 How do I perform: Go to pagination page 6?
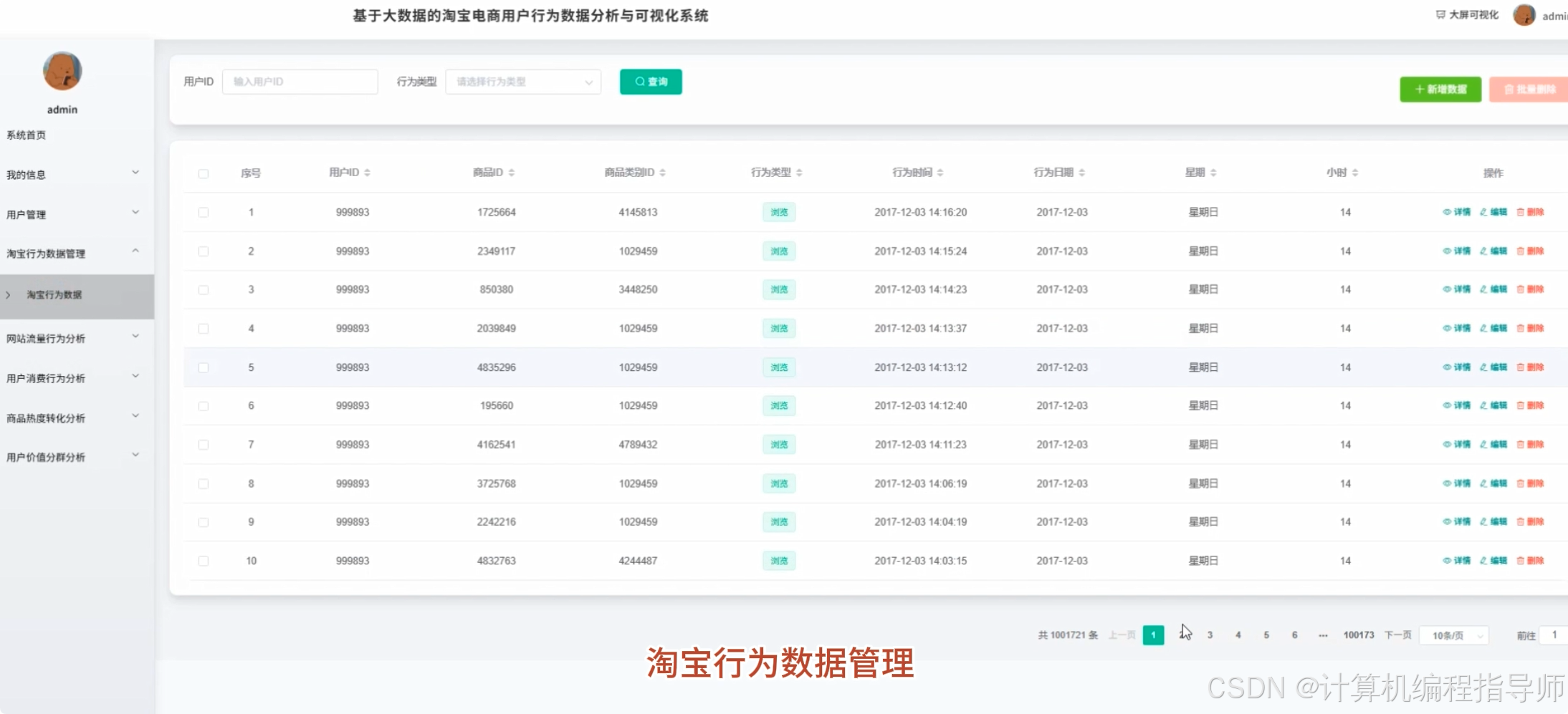pos(1294,635)
